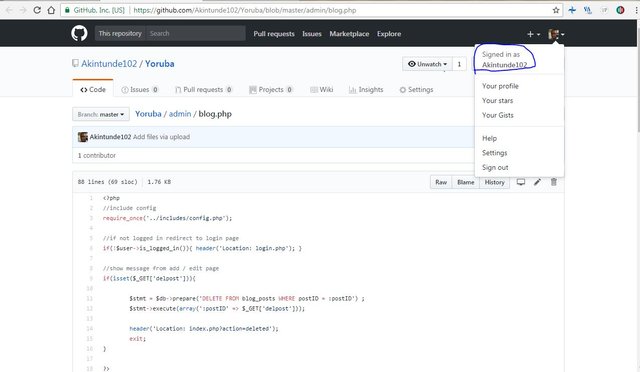This screenshot has width=640, height=372.
Task: Click the 1 contributor text
Action: (x=97, y=155)
